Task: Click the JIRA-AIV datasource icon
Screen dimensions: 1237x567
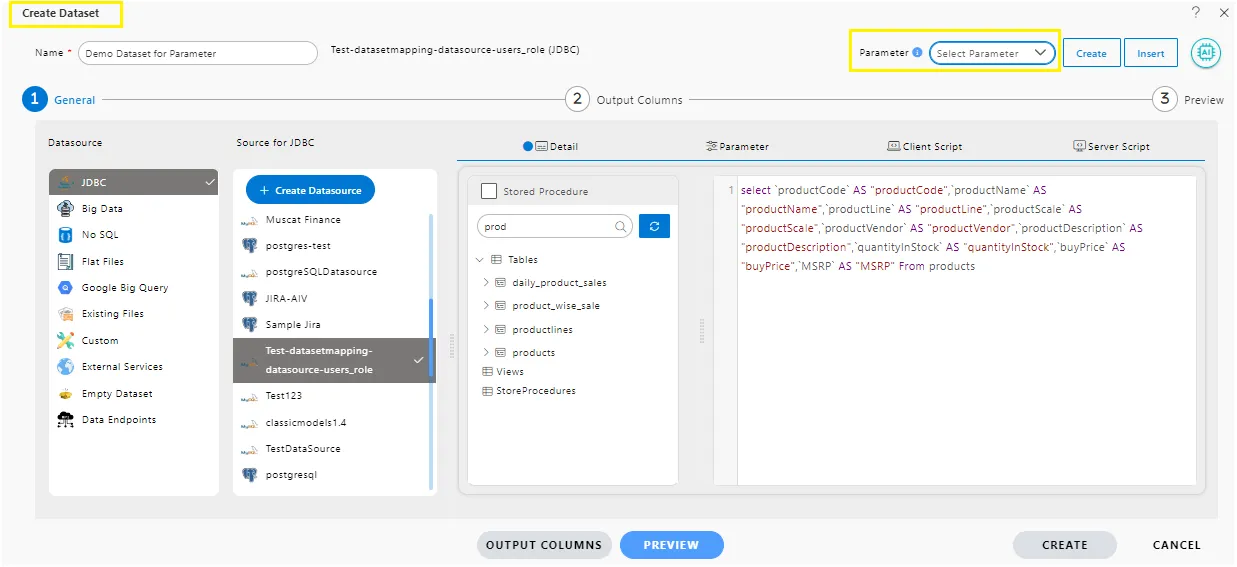Action: (x=249, y=298)
